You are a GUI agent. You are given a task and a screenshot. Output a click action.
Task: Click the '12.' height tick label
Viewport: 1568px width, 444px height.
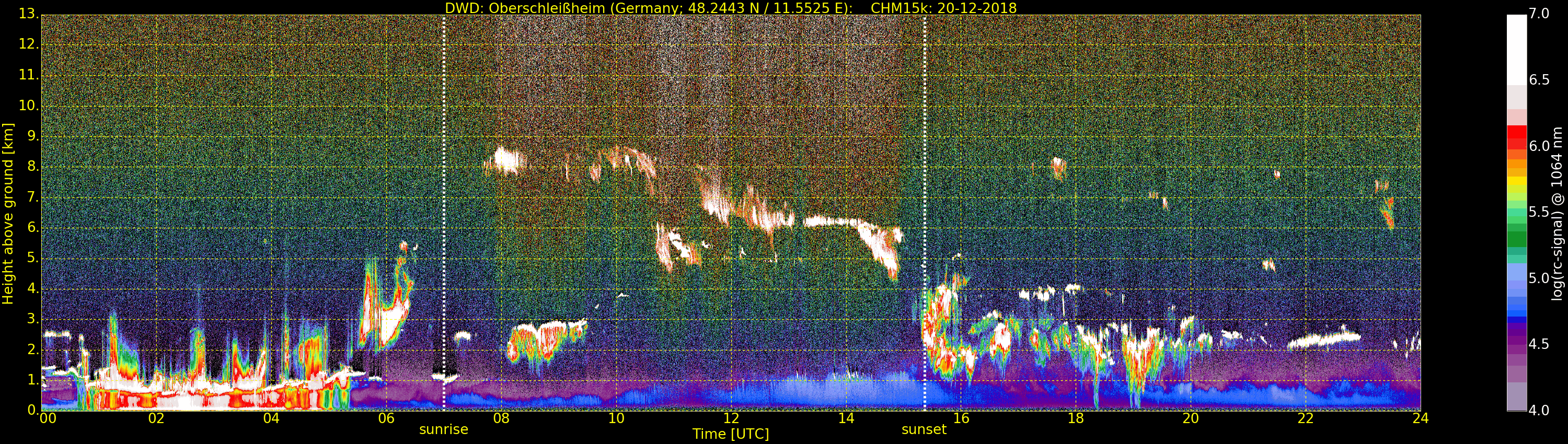28,44
